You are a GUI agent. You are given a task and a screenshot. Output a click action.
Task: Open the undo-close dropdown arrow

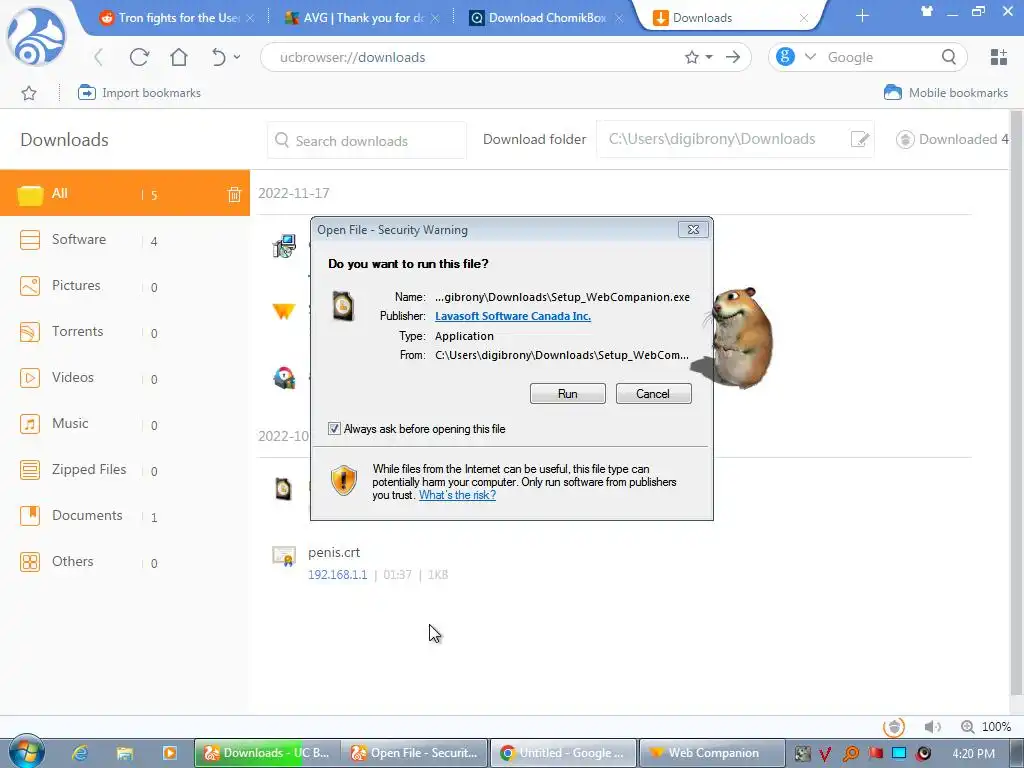tap(237, 57)
